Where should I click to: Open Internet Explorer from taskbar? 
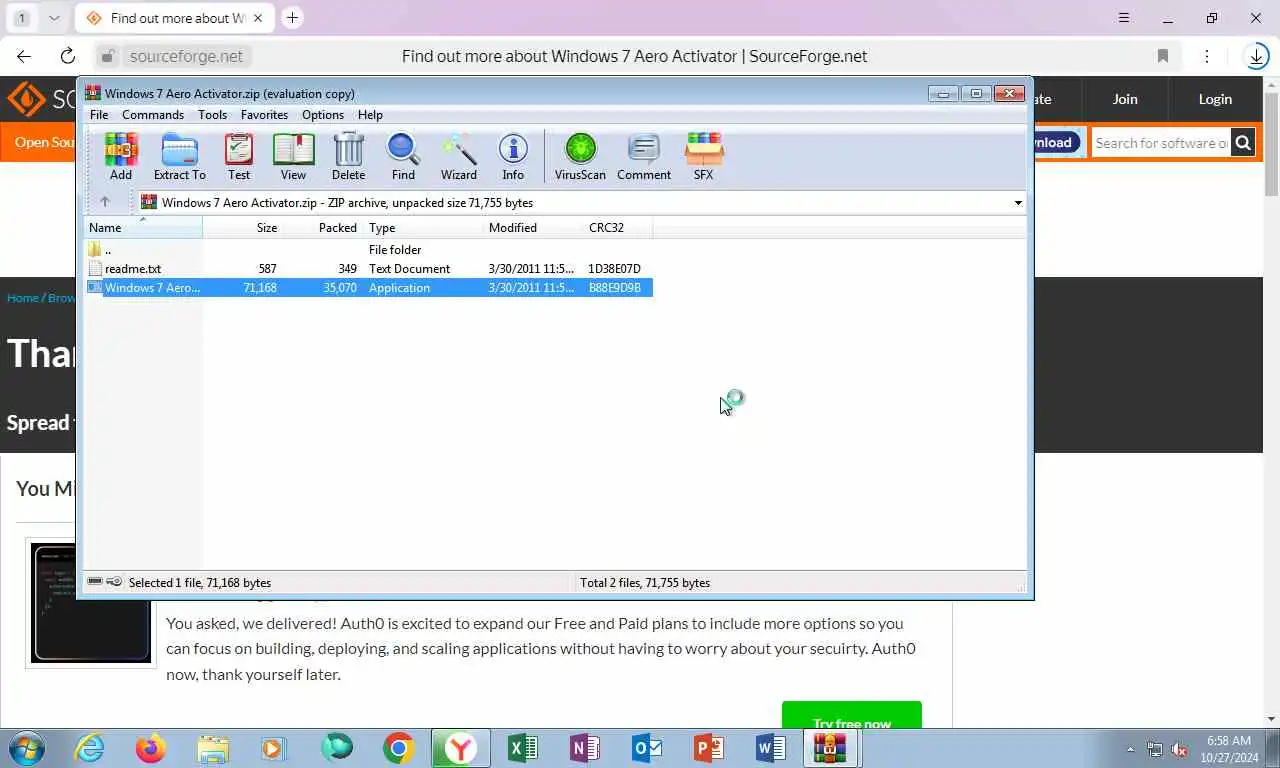coord(89,748)
